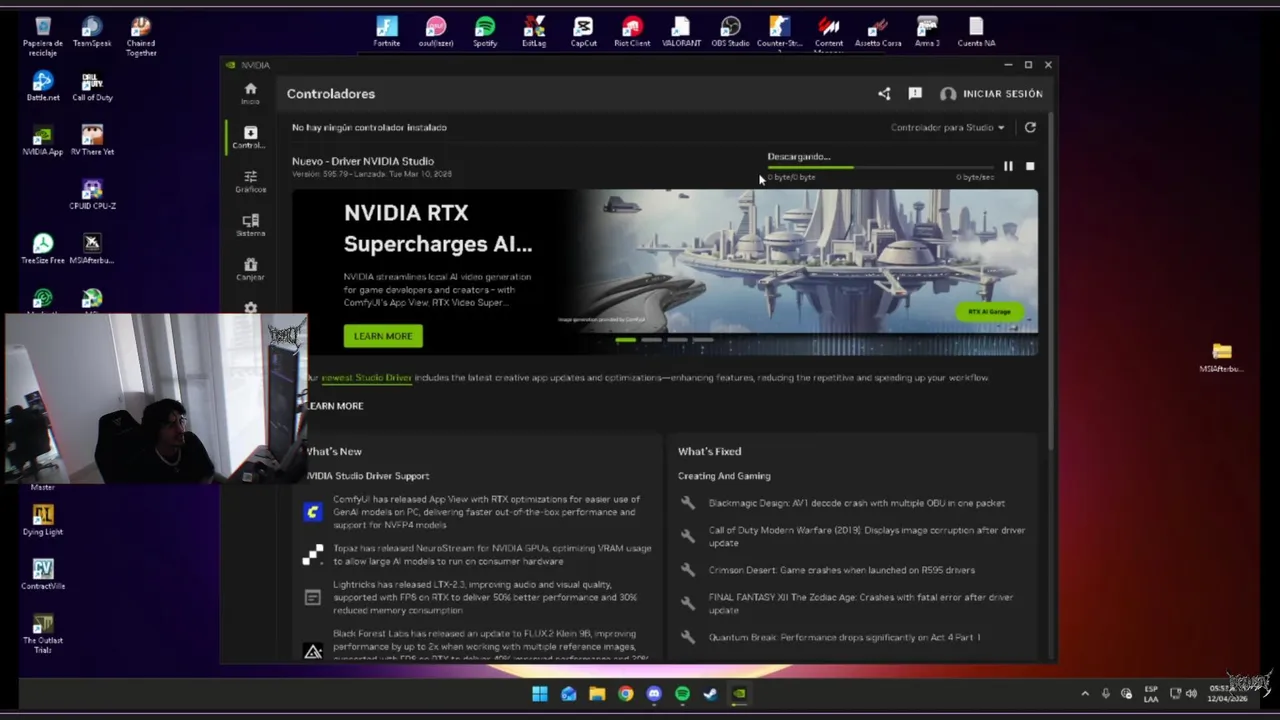1280x720 pixels.
Task: Click the refresh drivers icon
Action: [1030, 127]
